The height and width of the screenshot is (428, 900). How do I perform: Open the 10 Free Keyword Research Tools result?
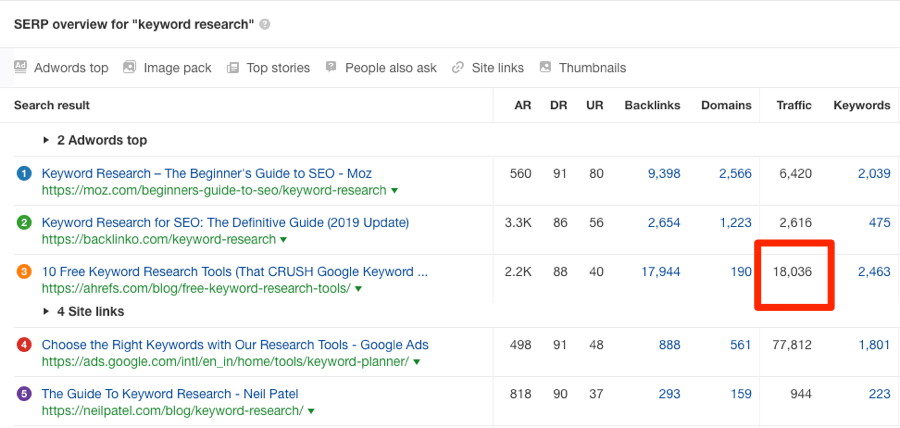coord(235,271)
